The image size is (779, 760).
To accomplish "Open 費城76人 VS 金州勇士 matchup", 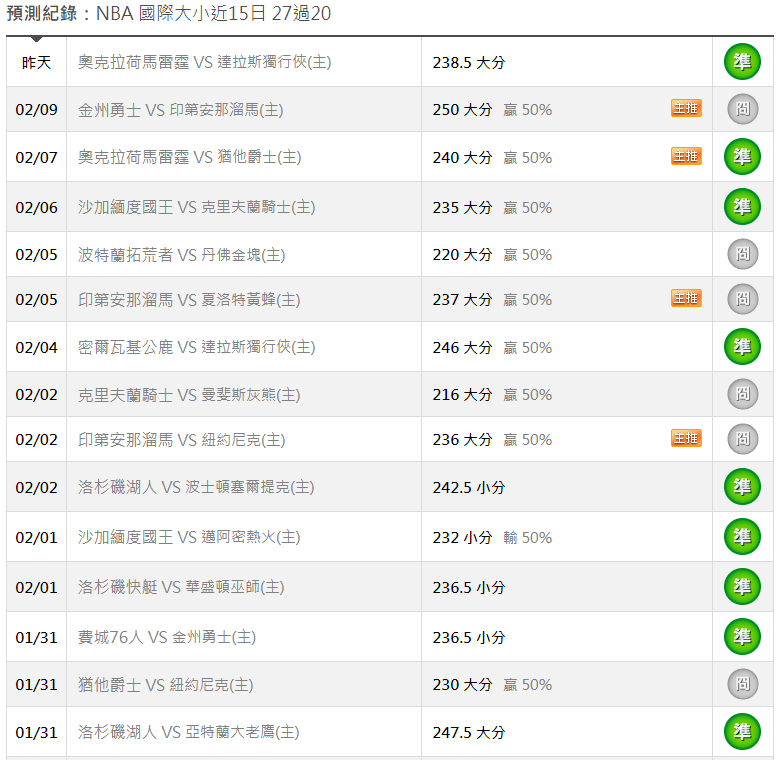I will [x=166, y=637].
